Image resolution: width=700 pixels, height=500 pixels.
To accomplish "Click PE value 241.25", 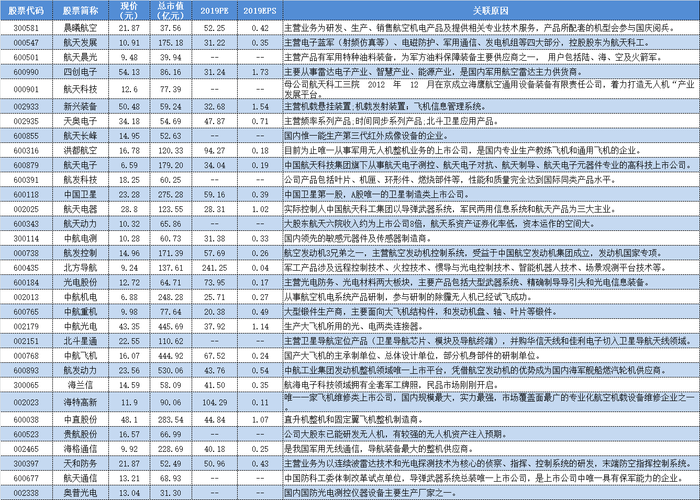I will click(214, 268).
